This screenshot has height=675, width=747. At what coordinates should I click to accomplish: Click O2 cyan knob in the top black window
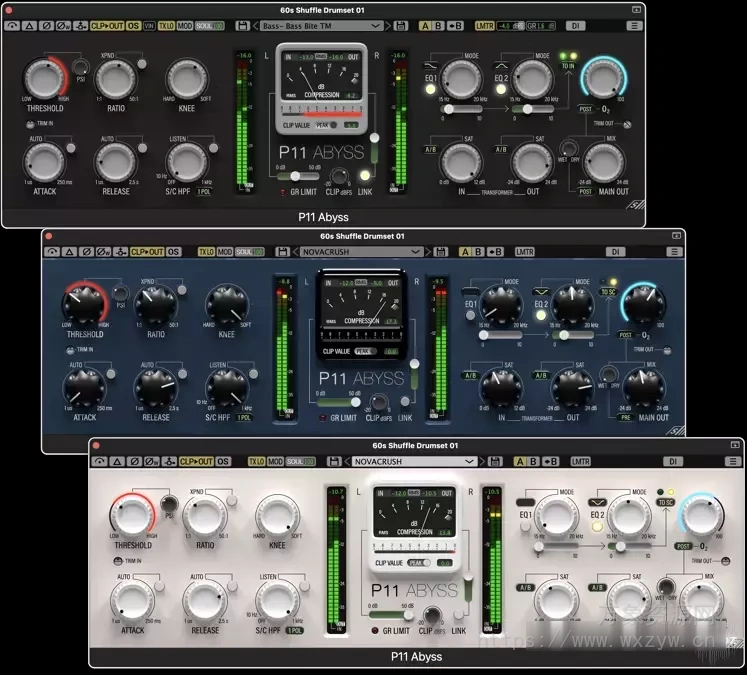tap(603, 78)
